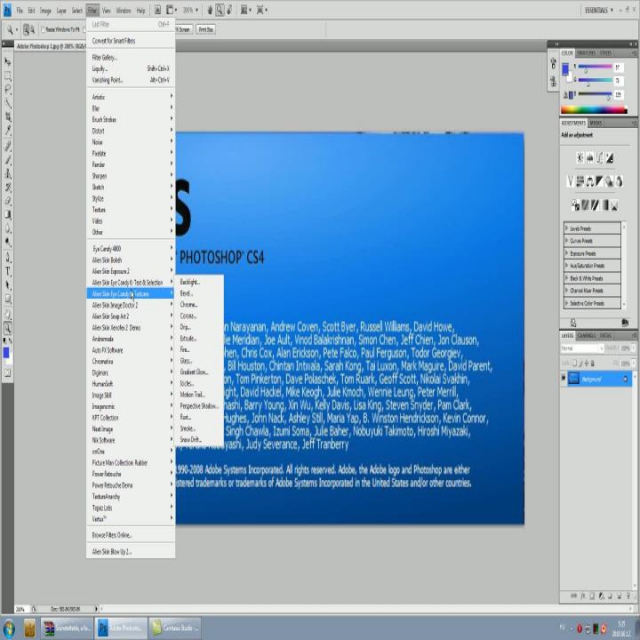Click Curves adjustment icon

[600, 158]
